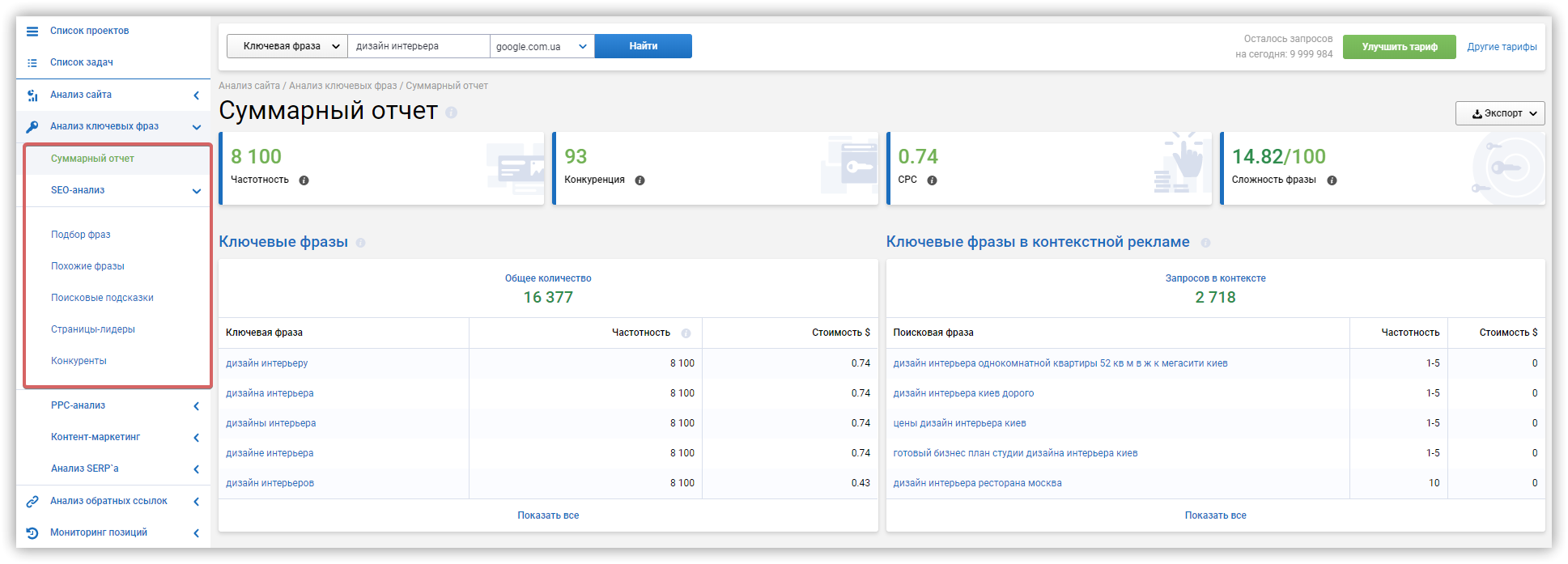Expand the PPC-анализ sidebar section
The image size is (1568, 564).
tap(196, 406)
